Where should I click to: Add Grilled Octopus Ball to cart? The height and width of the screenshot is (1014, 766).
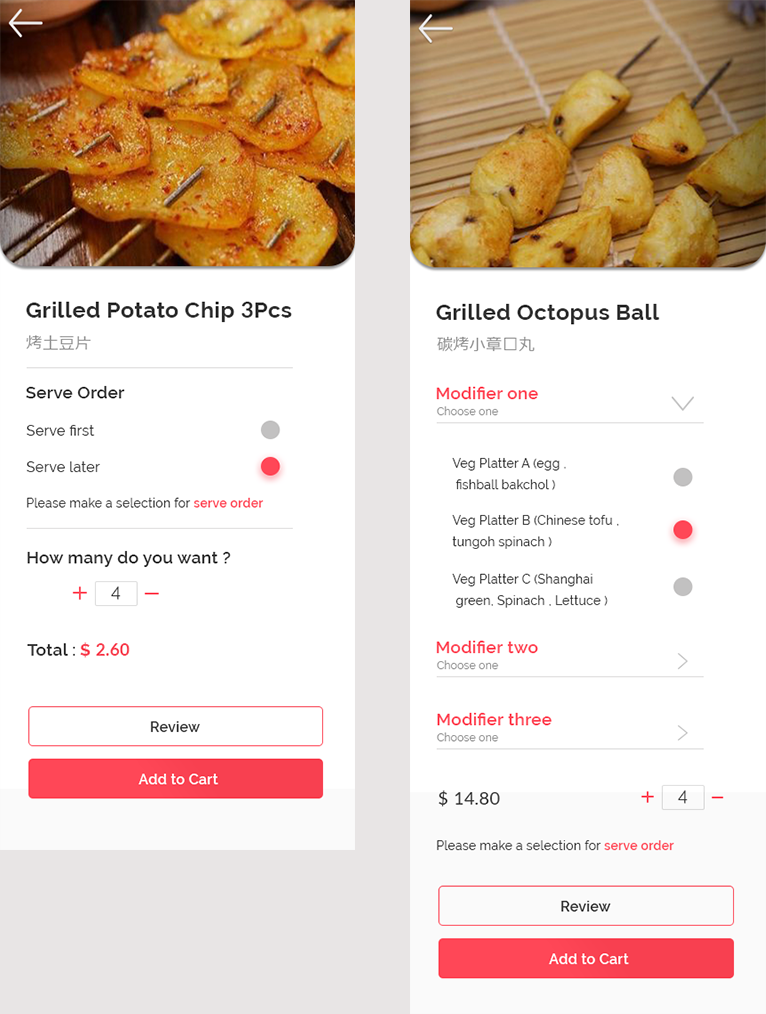(586, 958)
